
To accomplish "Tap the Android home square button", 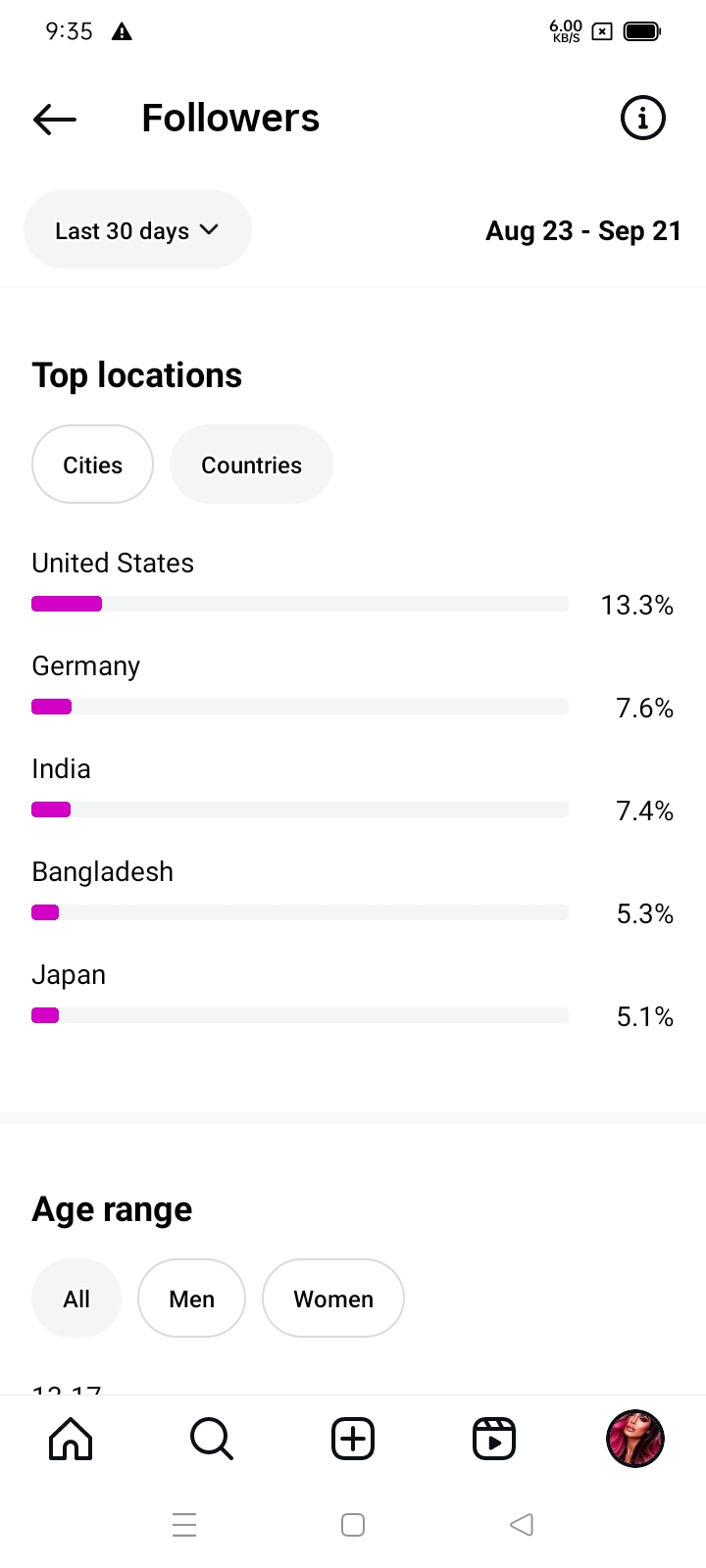I will point(353,1525).
